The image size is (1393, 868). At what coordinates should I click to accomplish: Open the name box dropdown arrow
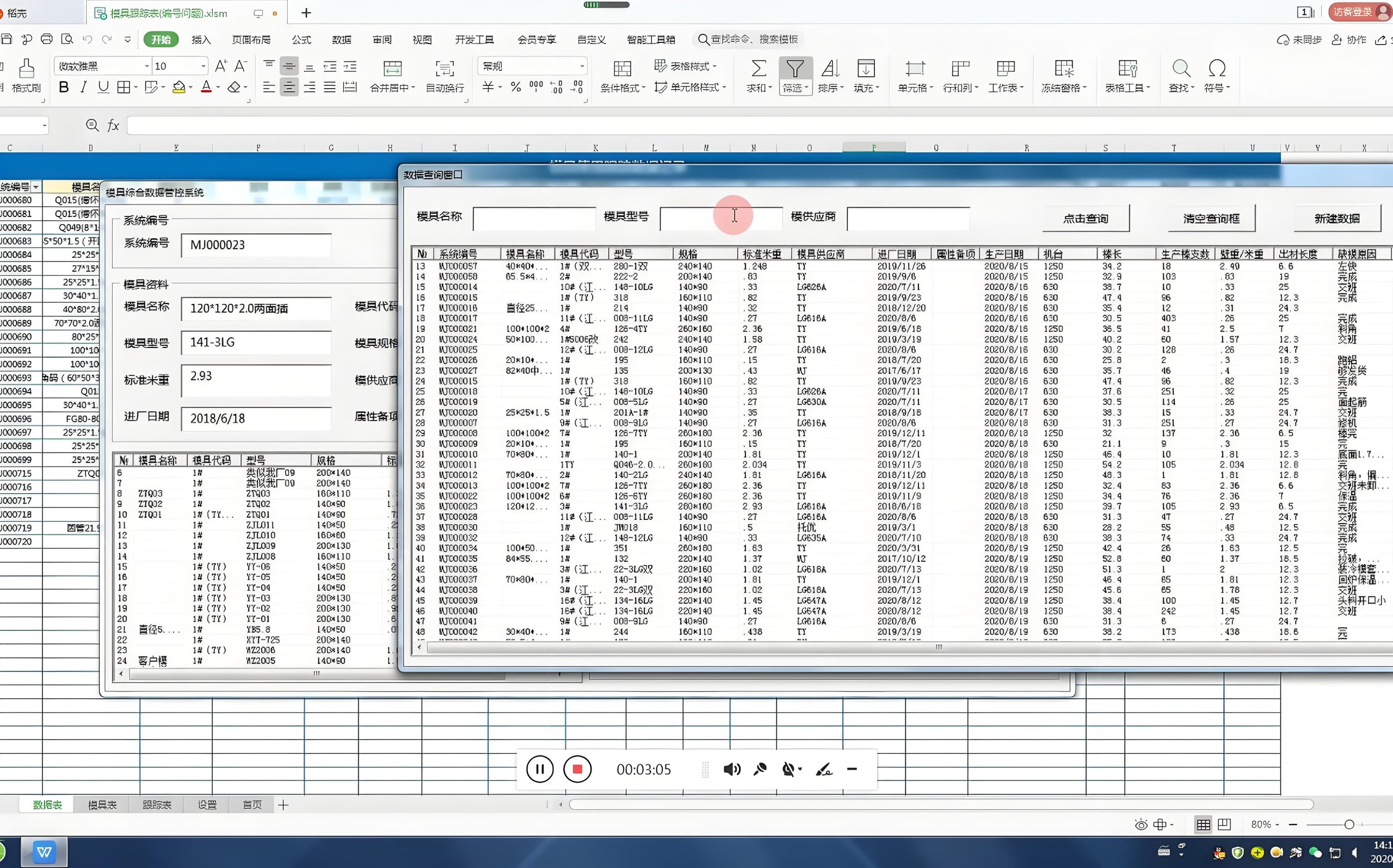point(44,125)
